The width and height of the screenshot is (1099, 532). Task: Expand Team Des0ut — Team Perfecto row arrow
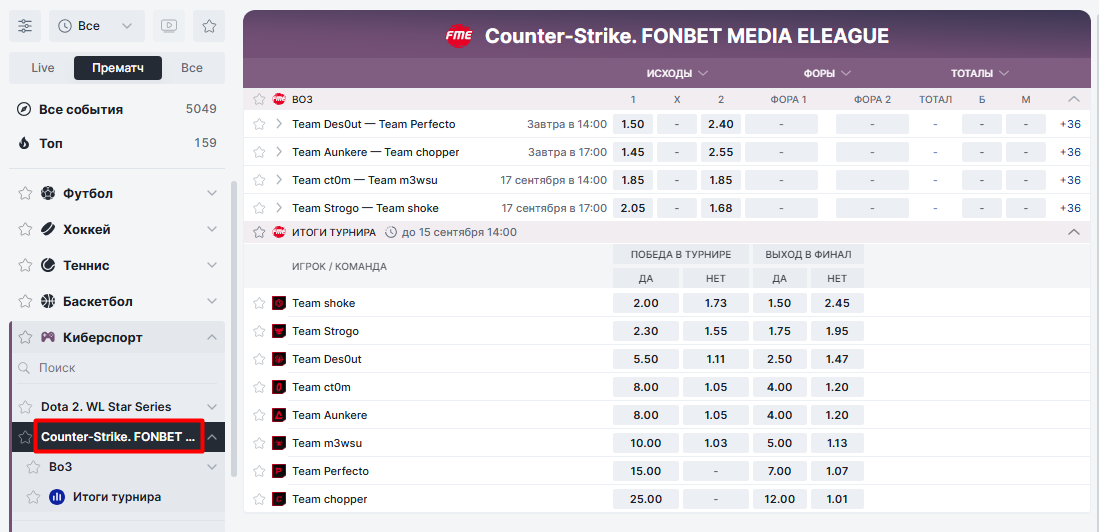[x=279, y=124]
